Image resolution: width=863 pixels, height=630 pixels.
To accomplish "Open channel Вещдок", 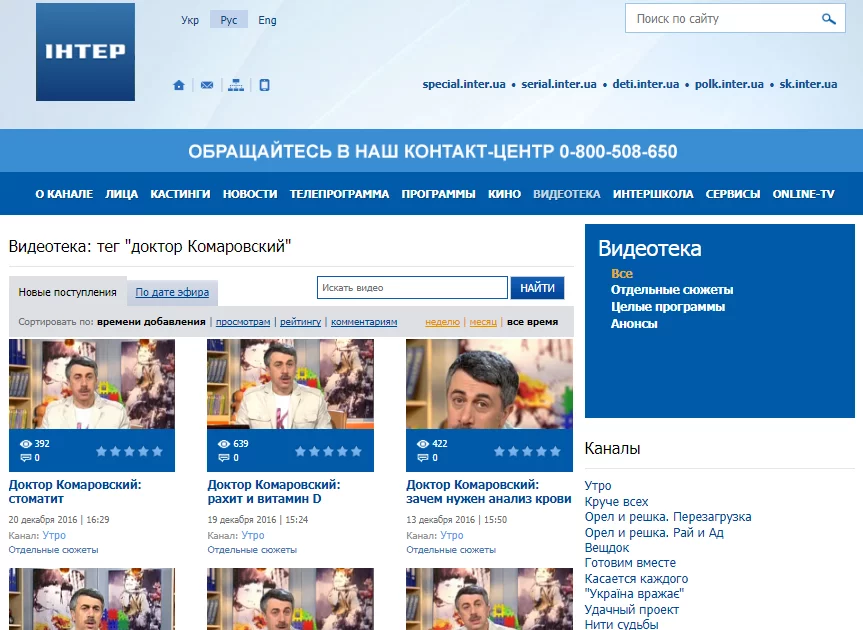I will 607,548.
